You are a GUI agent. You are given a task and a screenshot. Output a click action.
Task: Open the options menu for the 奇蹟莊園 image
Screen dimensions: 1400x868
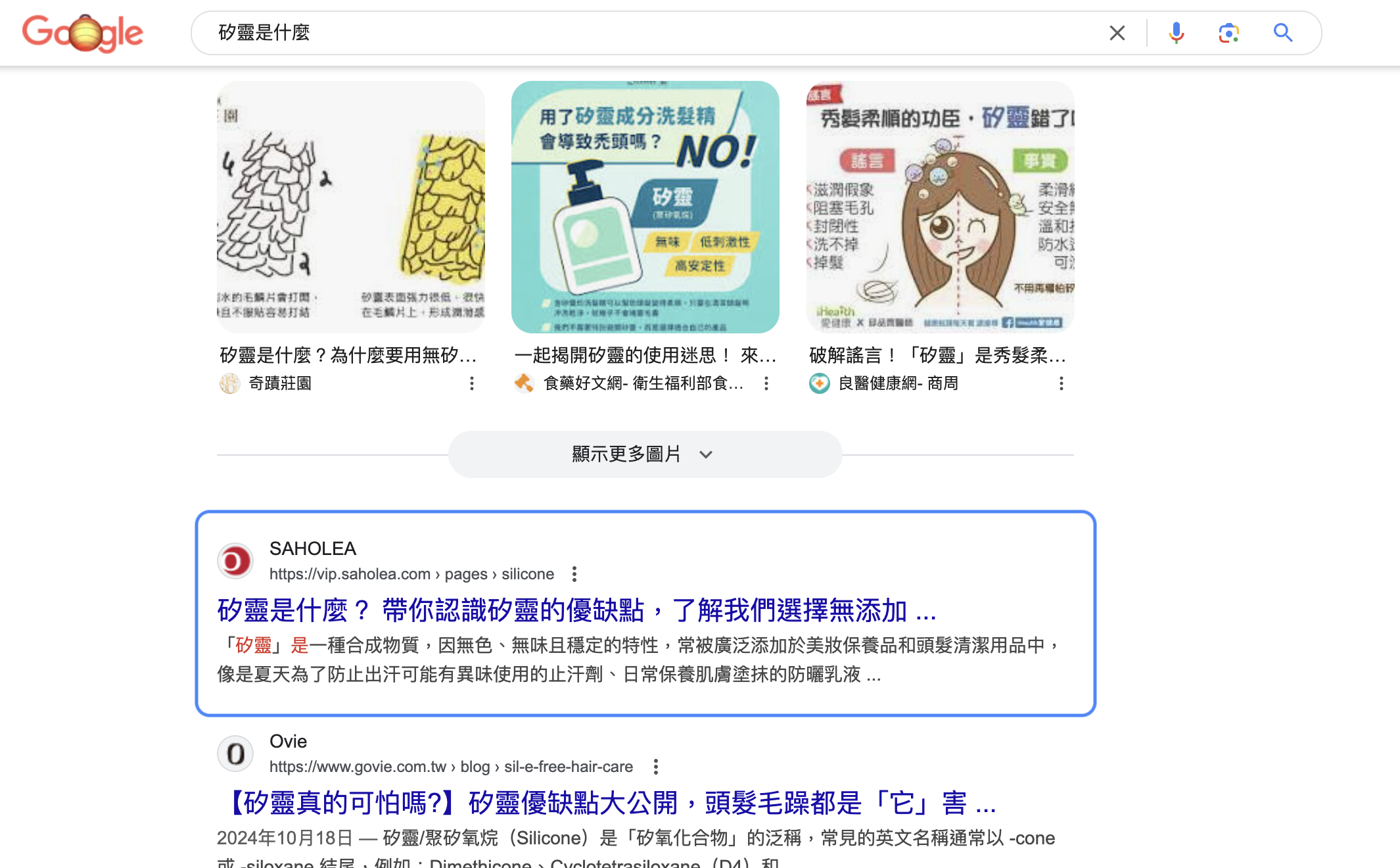click(x=472, y=383)
